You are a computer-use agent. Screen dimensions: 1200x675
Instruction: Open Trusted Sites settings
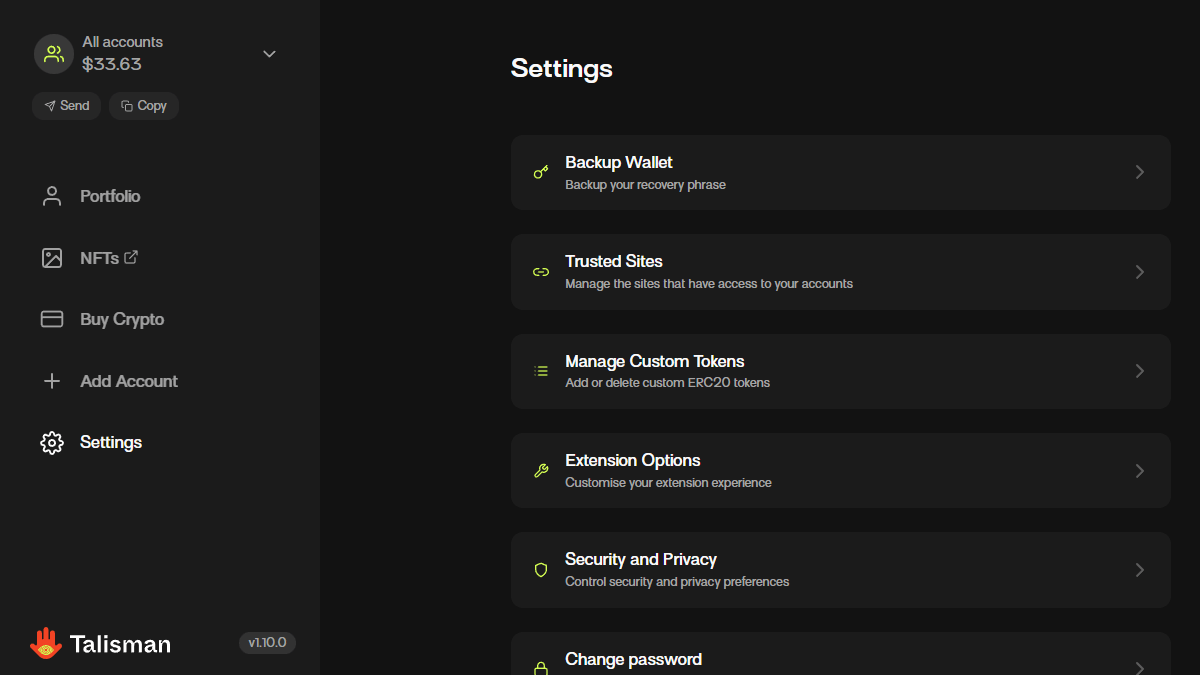tap(841, 272)
